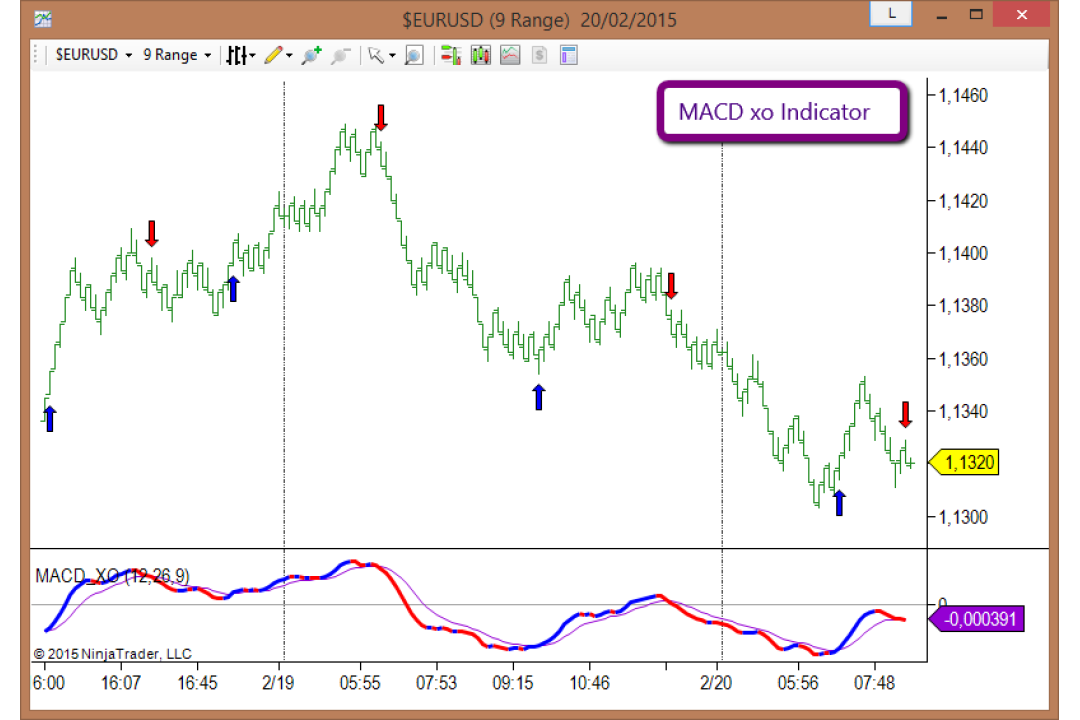Screen dimensions: 1080x720
Task: Click the blue buy arrow near 09:15
Action: click(539, 397)
